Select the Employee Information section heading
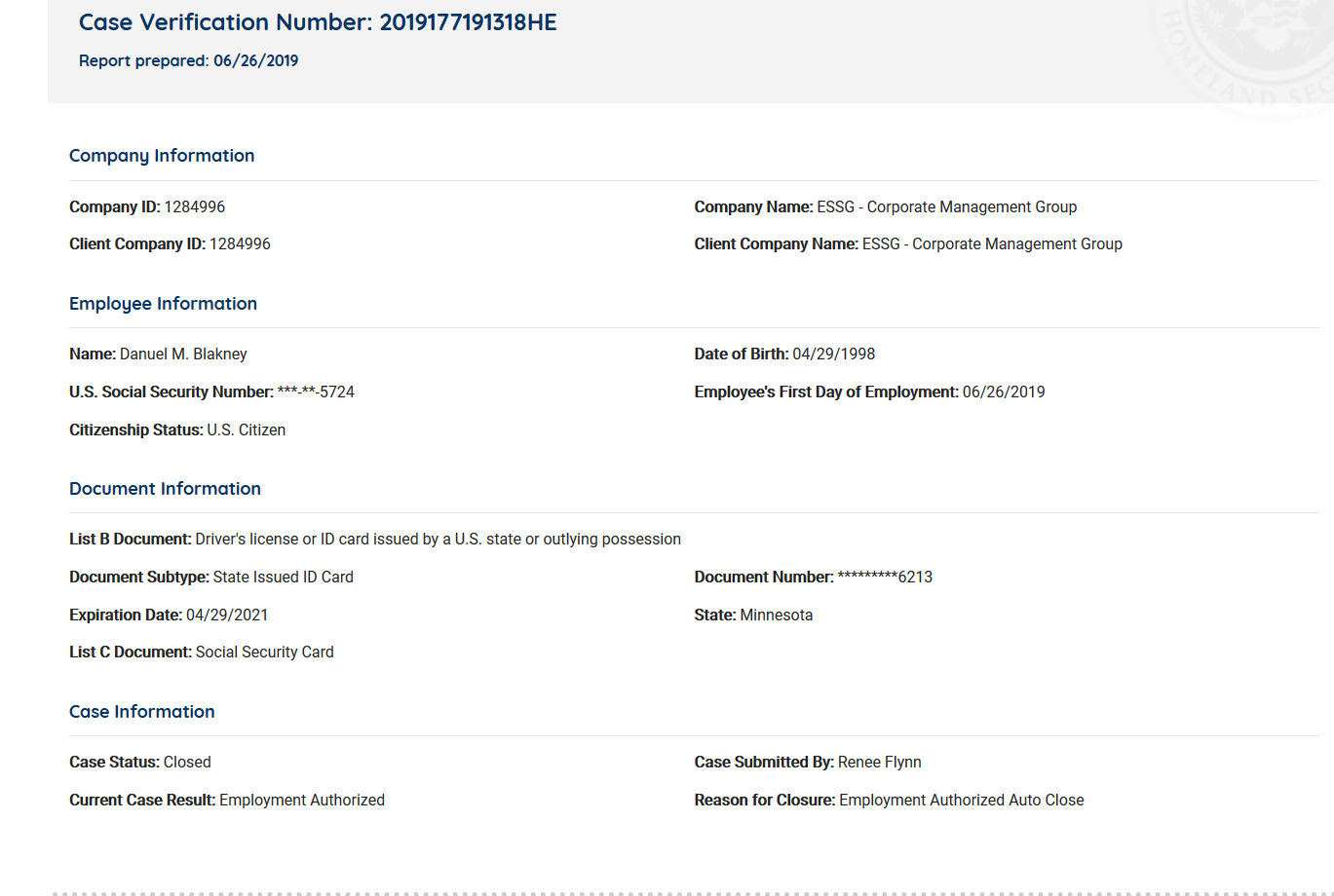The image size is (1334, 896). pyautogui.click(x=163, y=304)
